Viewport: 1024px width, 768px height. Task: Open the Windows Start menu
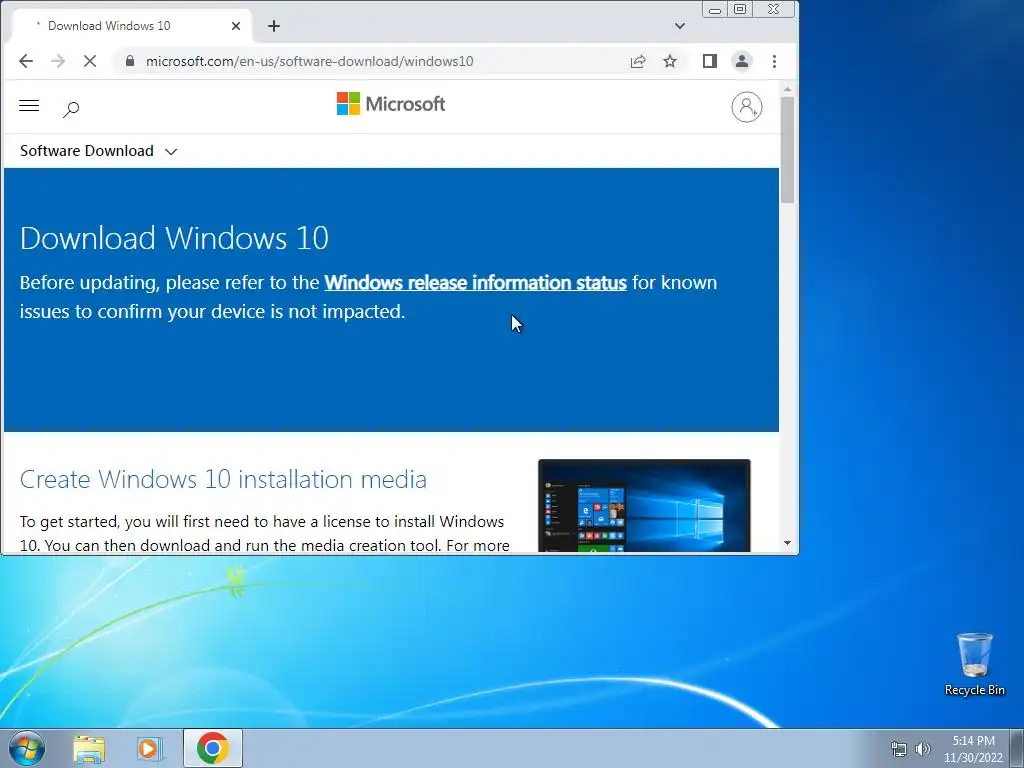point(27,748)
